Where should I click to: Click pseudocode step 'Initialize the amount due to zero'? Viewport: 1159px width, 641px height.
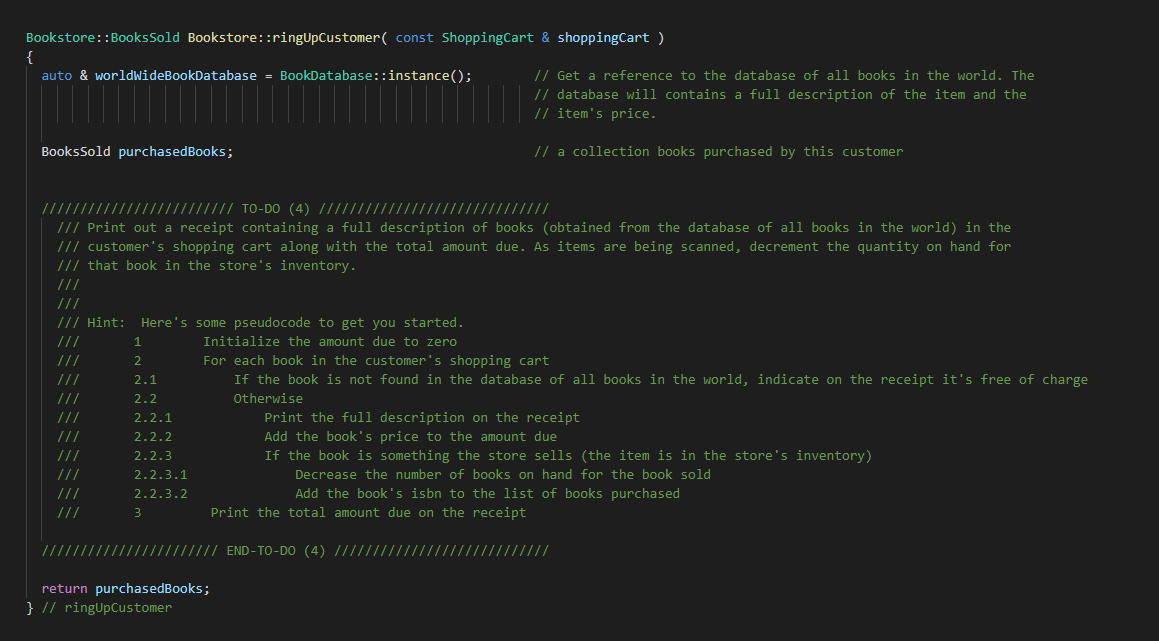coord(330,342)
